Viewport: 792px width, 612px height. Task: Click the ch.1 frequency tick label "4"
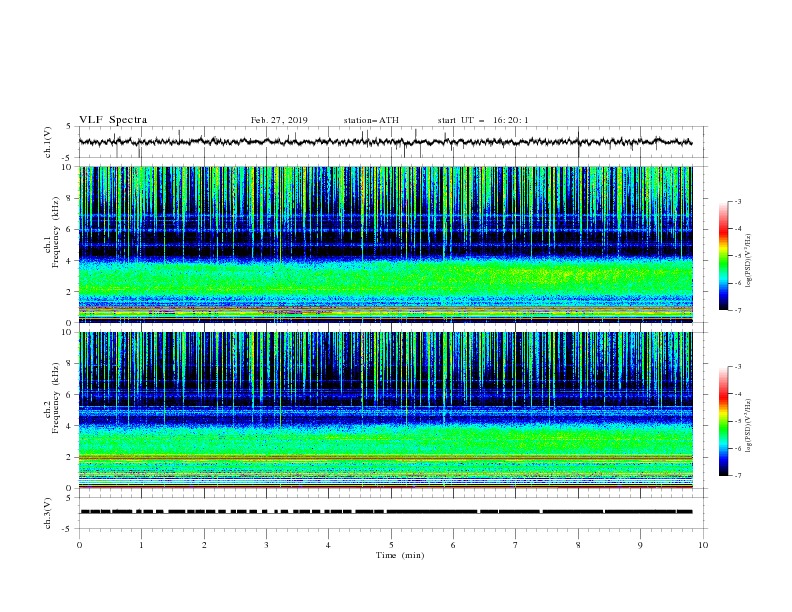[x=70, y=261]
